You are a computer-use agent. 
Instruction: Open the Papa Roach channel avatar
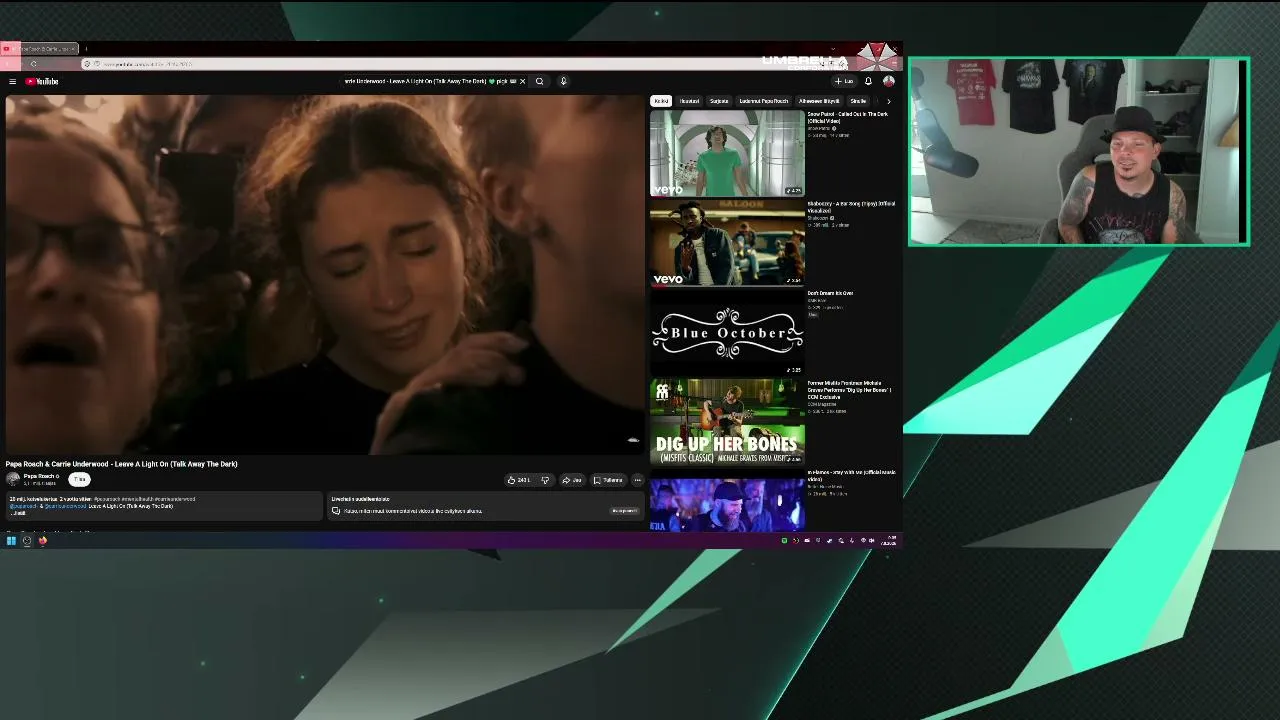(x=13, y=479)
